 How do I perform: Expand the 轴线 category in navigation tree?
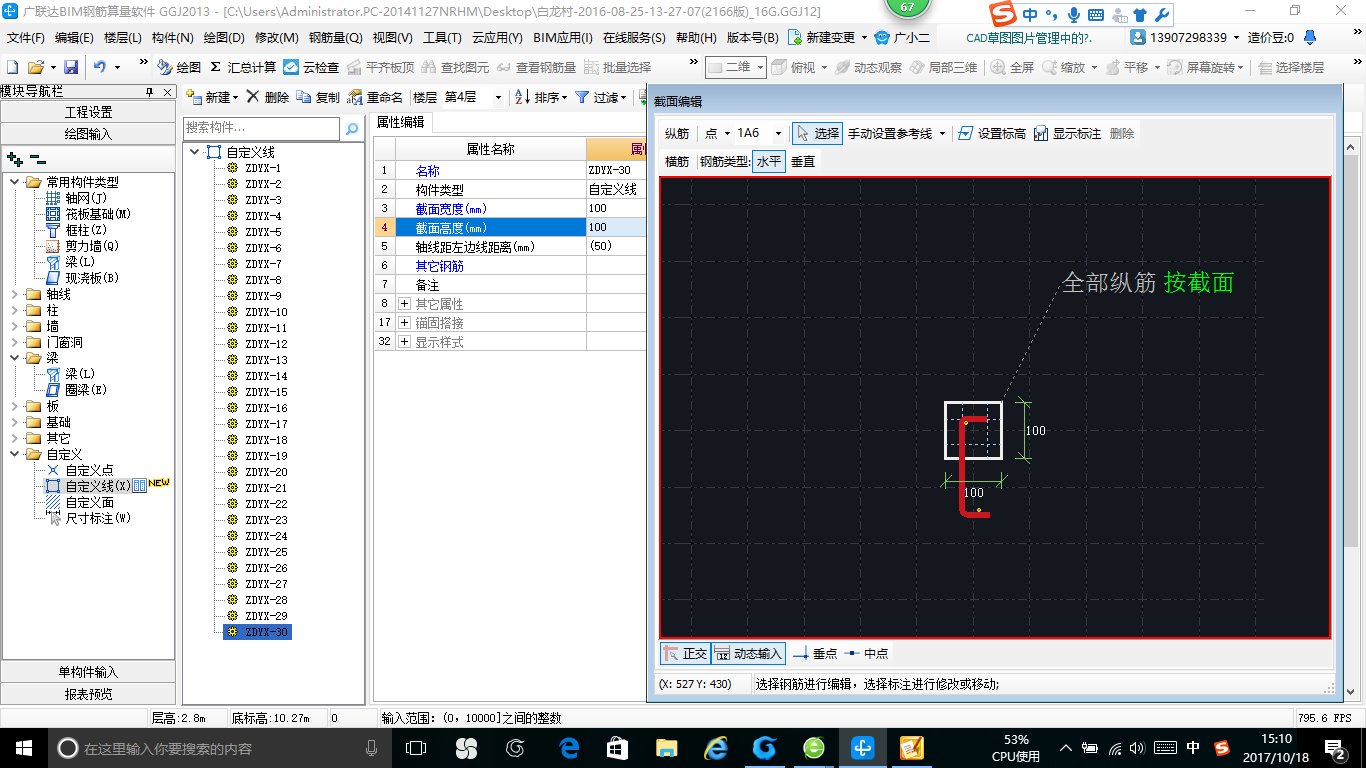pyautogui.click(x=14, y=294)
